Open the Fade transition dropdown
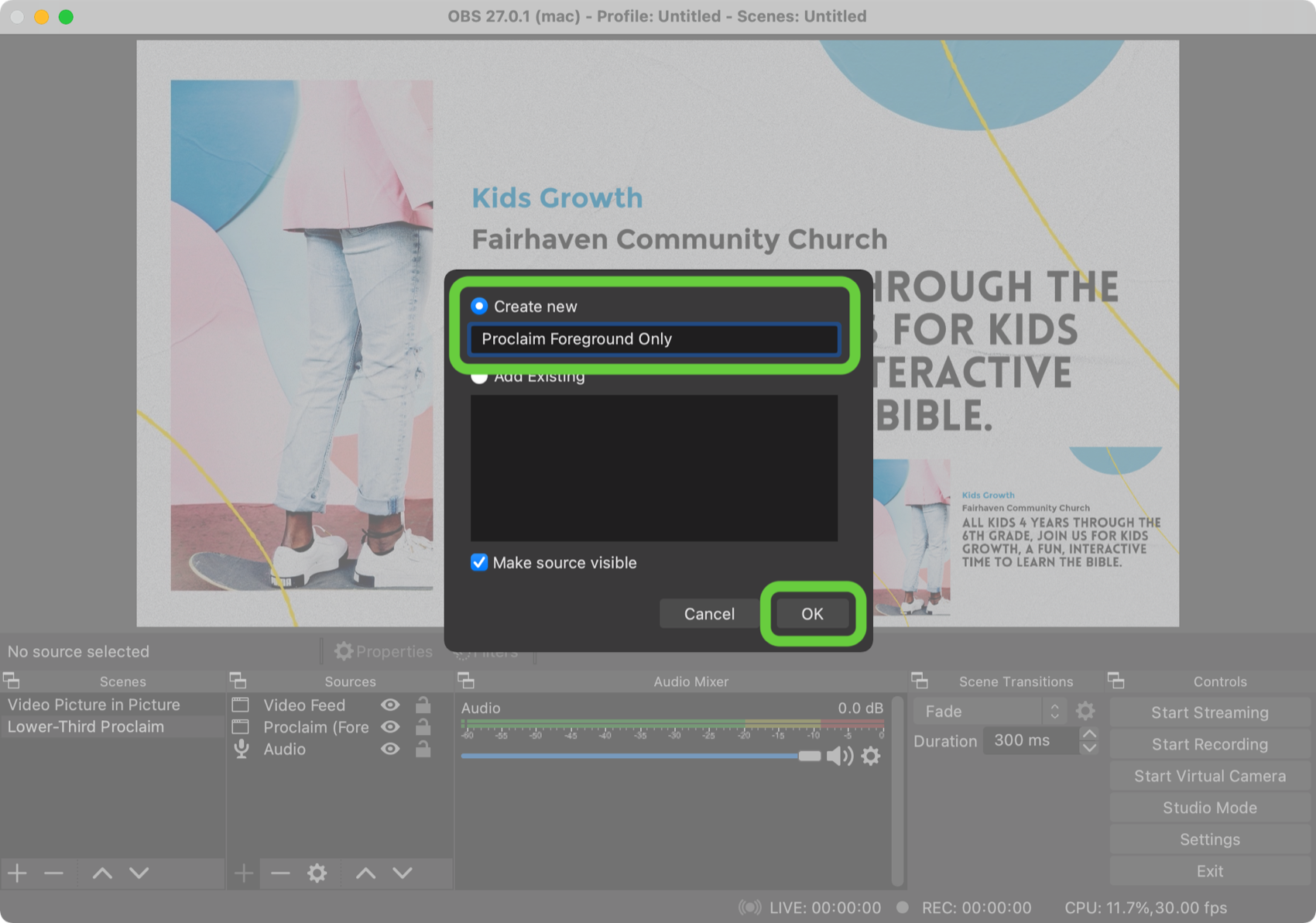This screenshot has width=1316, height=923. point(989,711)
